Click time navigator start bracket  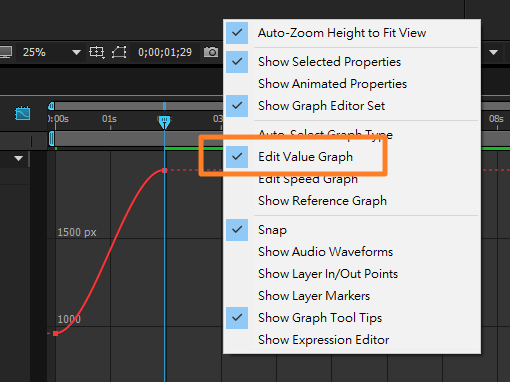(x=51, y=106)
